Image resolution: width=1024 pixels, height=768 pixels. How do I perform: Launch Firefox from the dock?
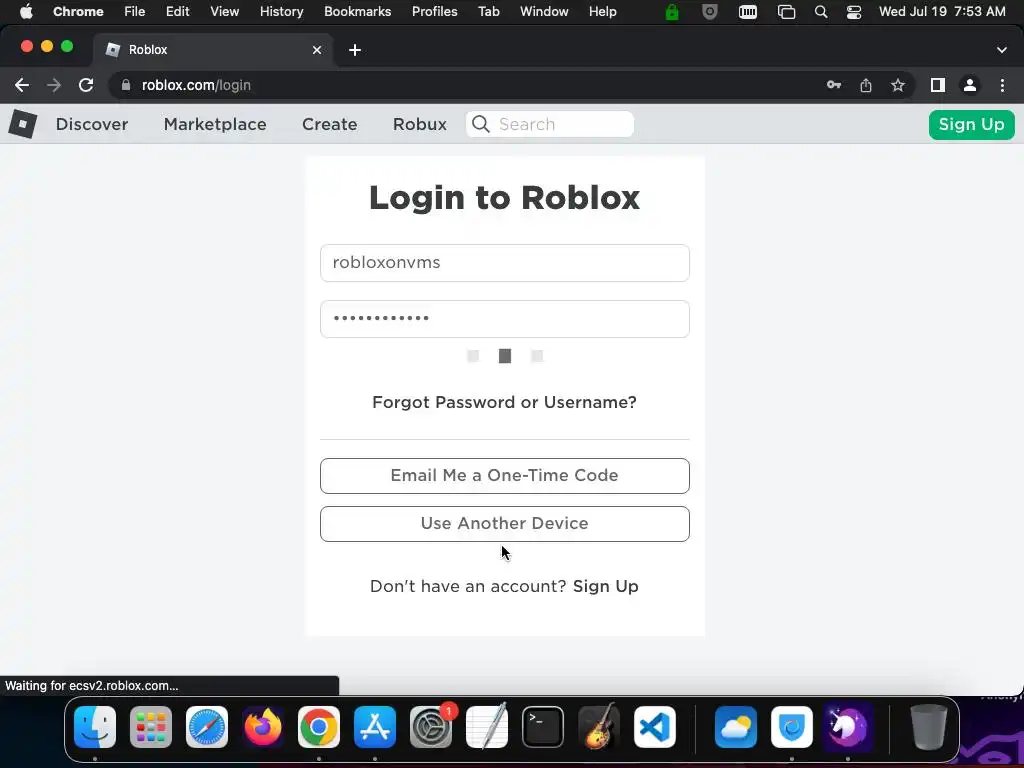click(x=263, y=727)
